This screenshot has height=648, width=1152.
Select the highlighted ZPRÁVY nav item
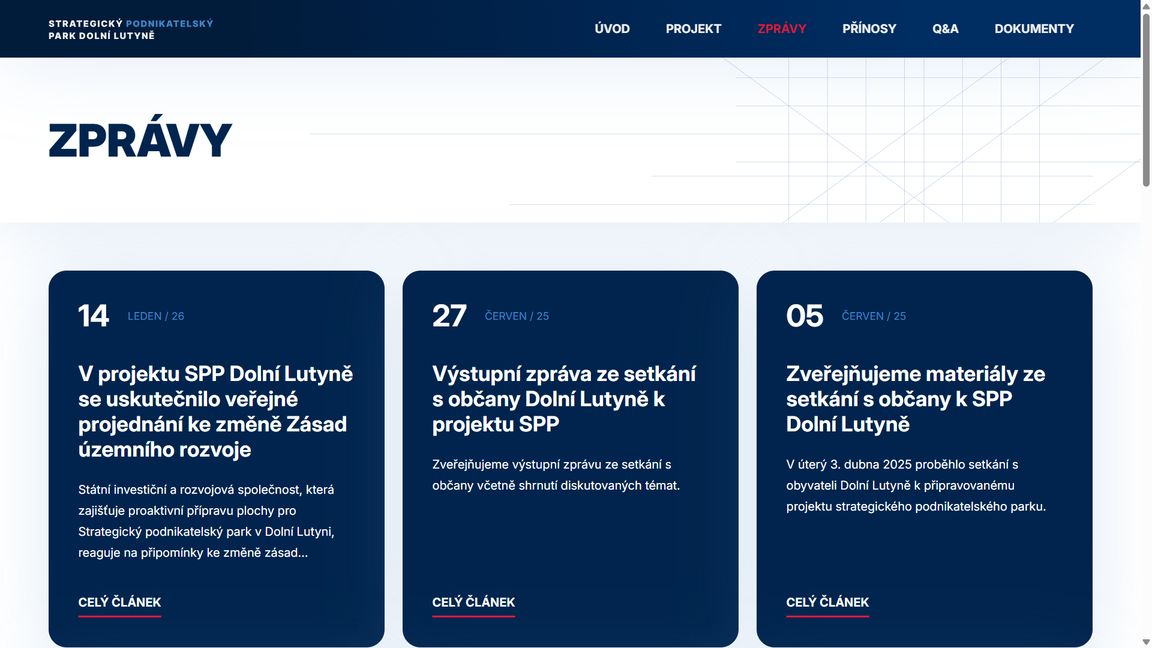click(782, 29)
